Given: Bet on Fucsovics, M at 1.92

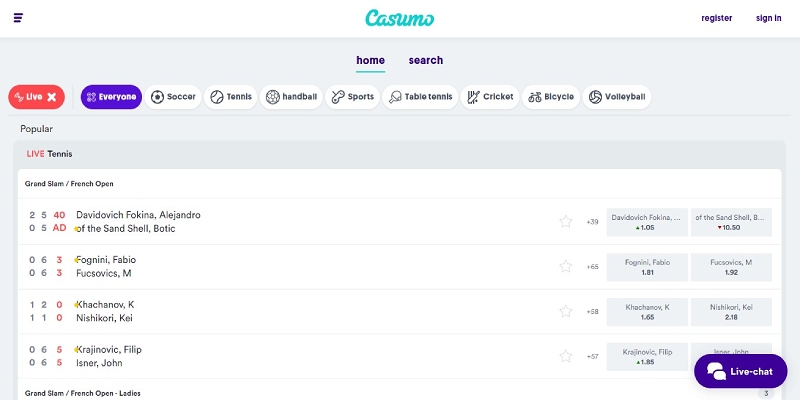Looking at the screenshot, I should coord(731,267).
